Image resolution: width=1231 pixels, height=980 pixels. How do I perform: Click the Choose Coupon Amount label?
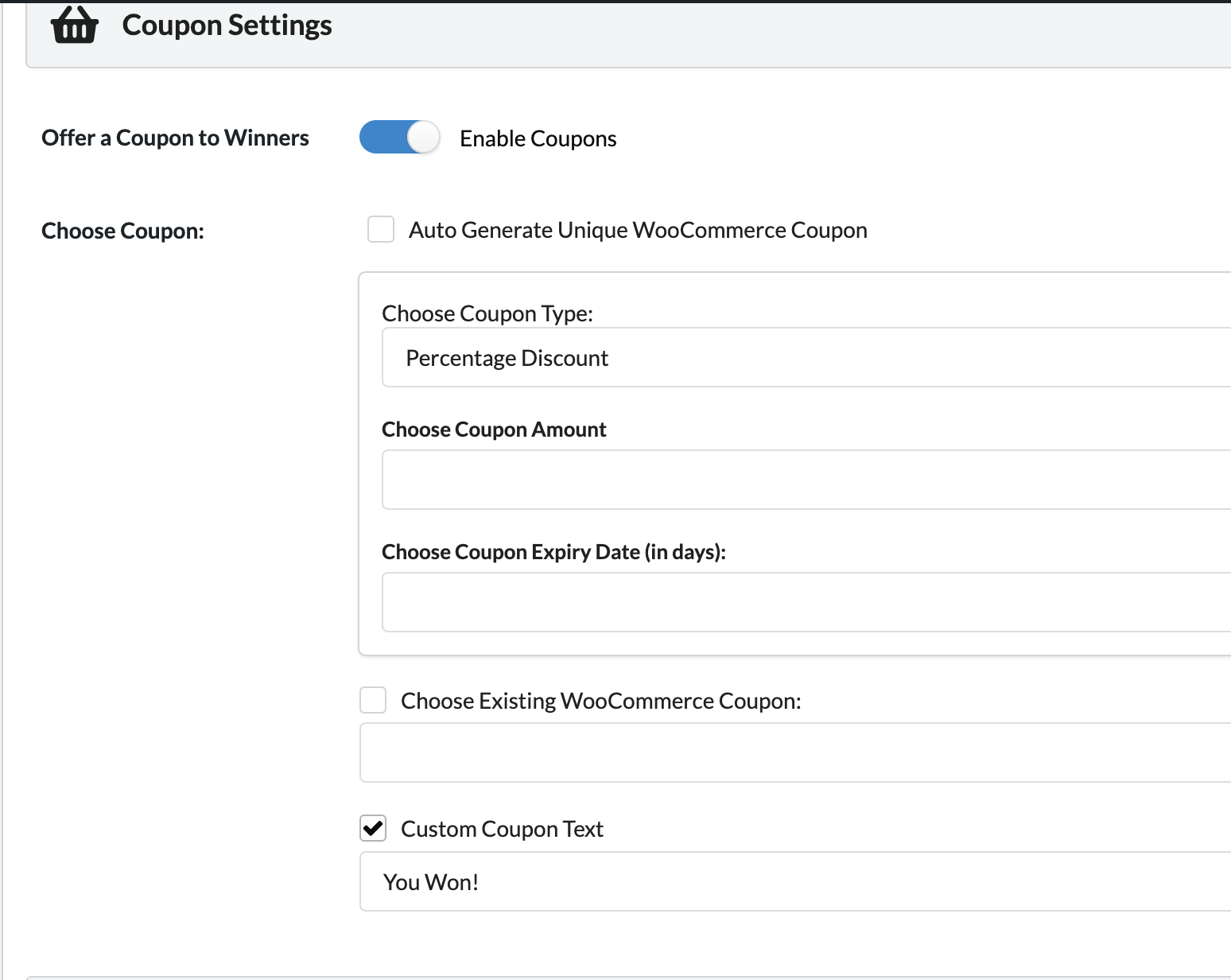tap(494, 430)
